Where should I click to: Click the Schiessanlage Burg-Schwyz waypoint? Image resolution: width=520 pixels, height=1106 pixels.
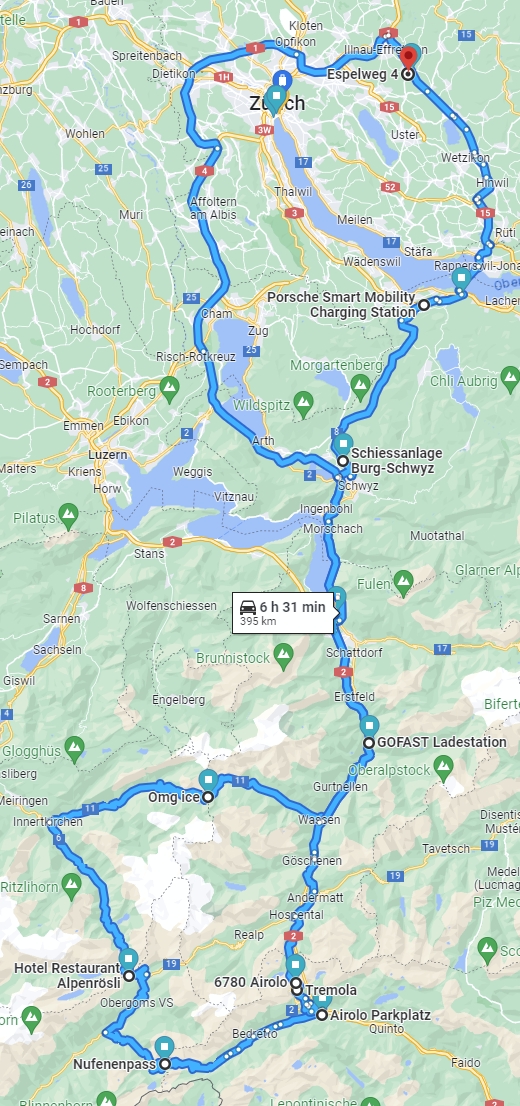[x=343, y=461]
